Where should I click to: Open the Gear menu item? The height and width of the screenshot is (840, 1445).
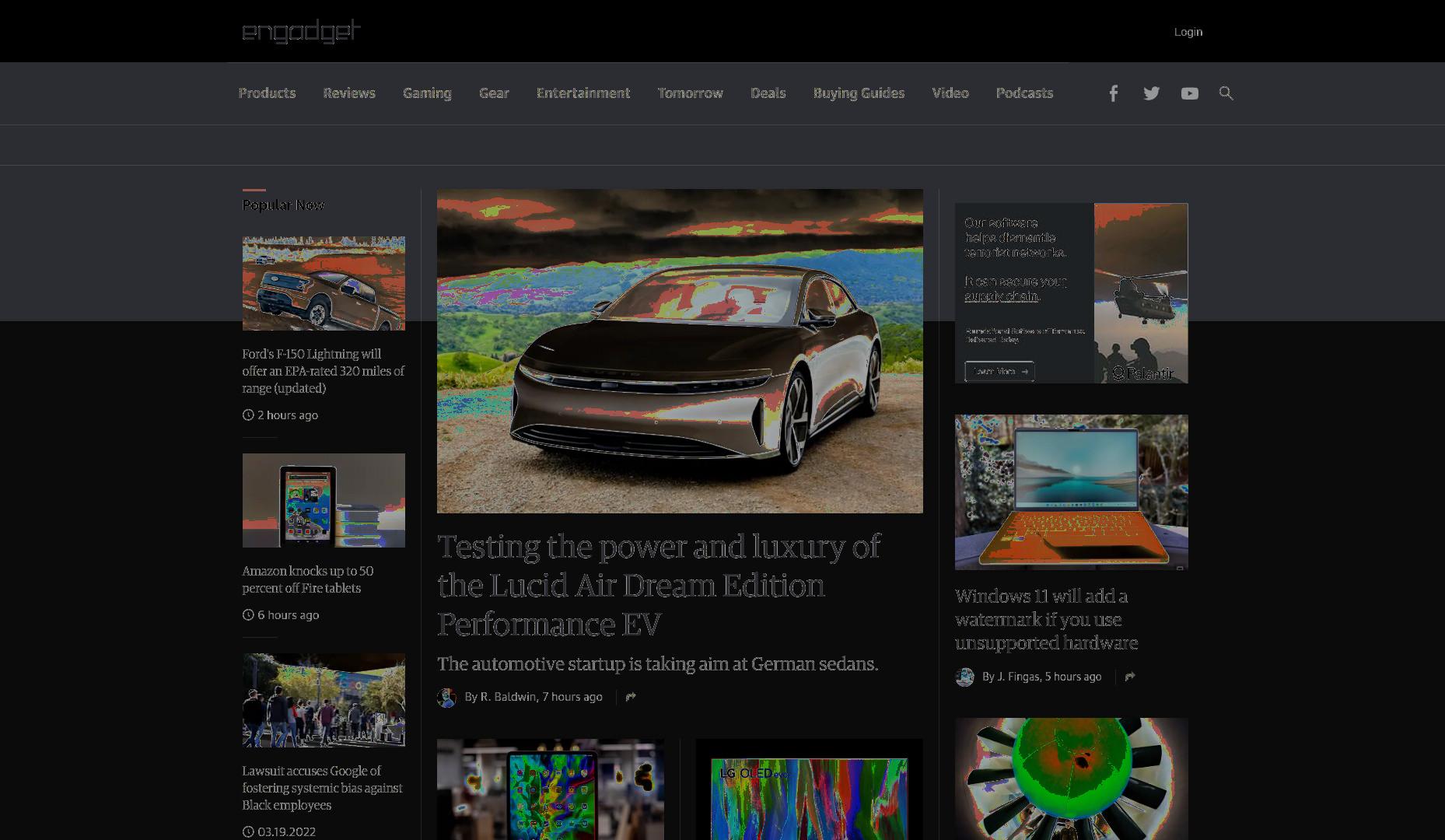494,93
